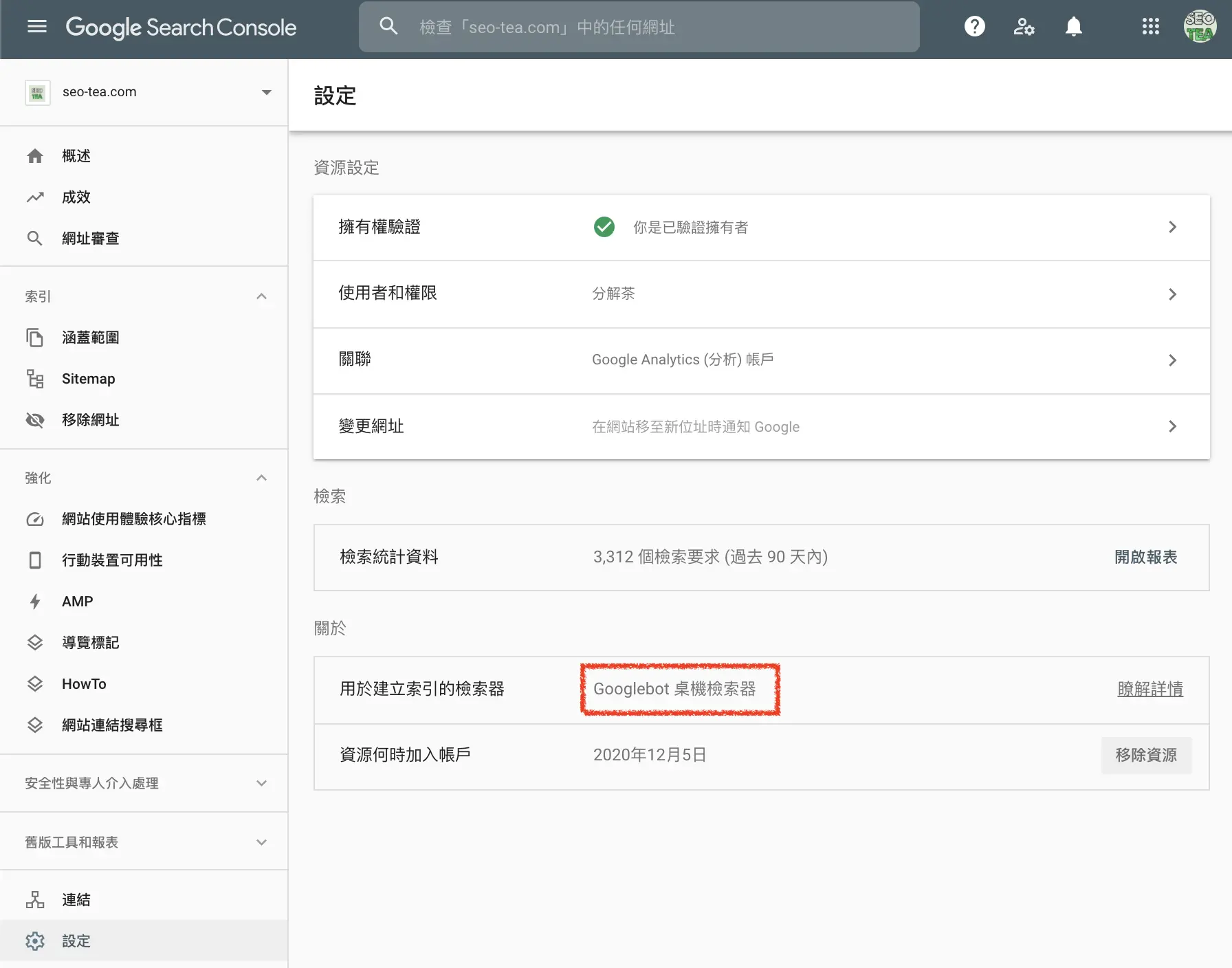Click the home icon beside 概述
The width and height of the screenshot is (1232, 968).
tap(35, 156)
